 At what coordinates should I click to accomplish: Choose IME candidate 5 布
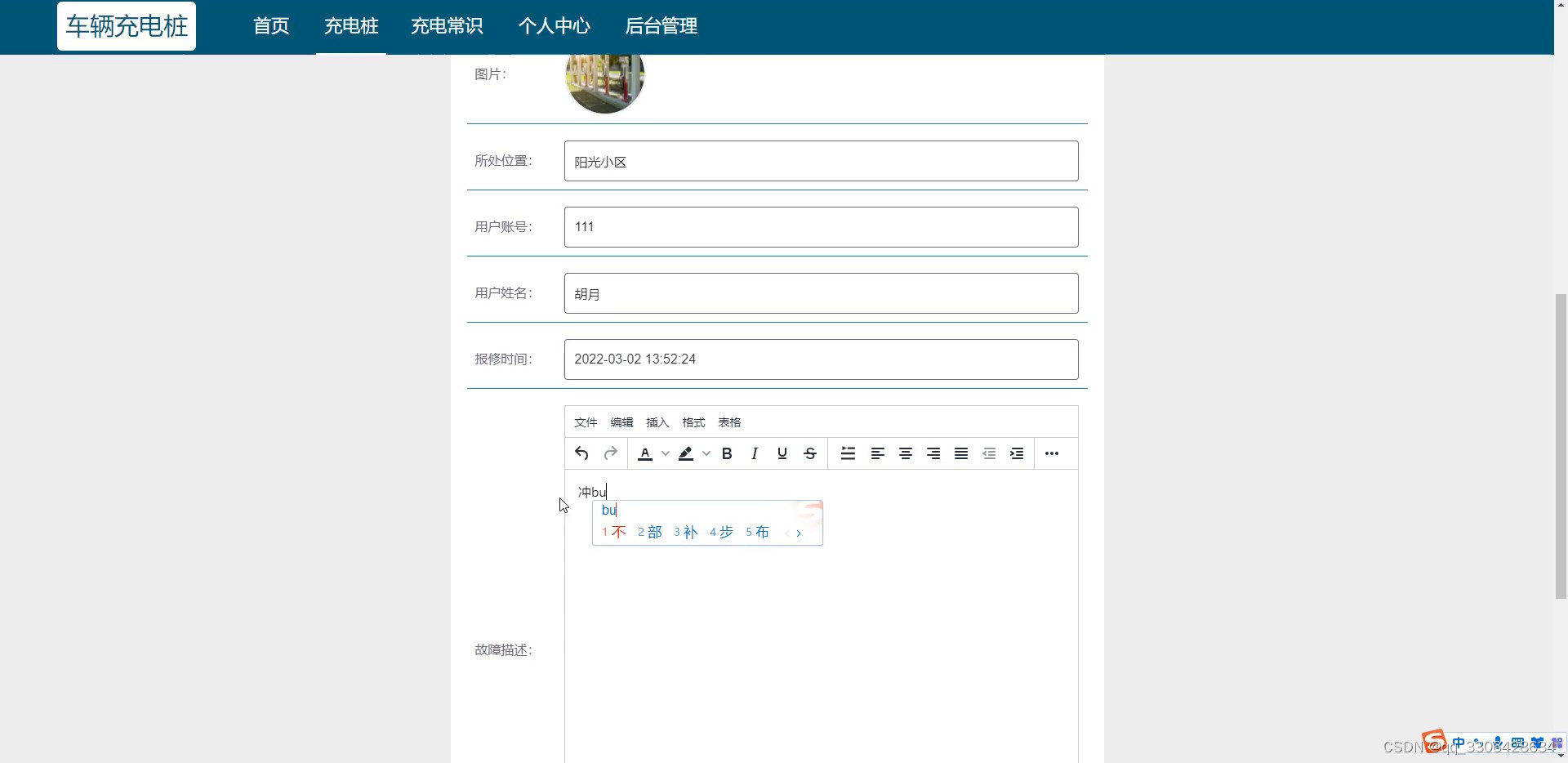(758, 533)
